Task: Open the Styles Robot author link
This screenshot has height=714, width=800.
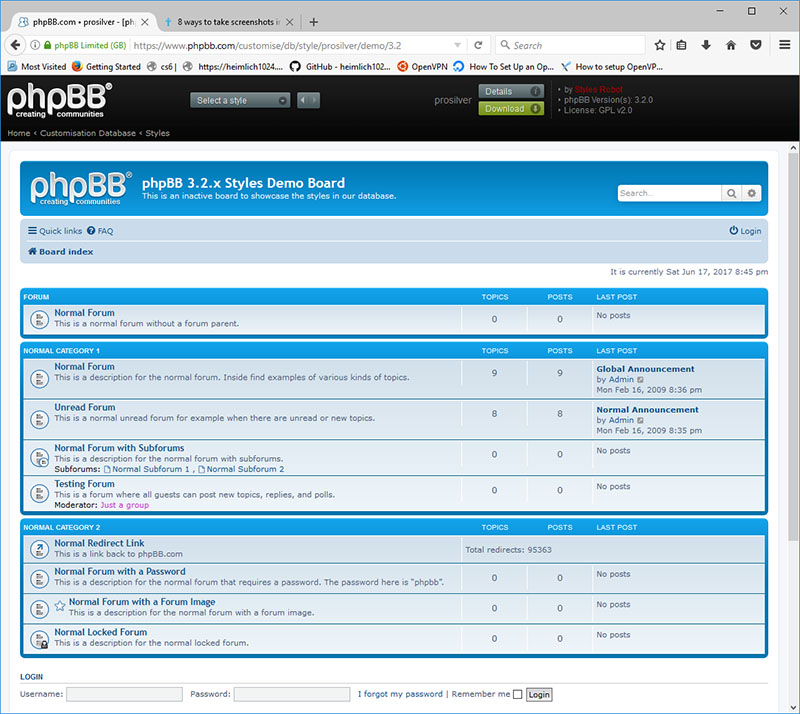Action: click(x=598, y=89)
